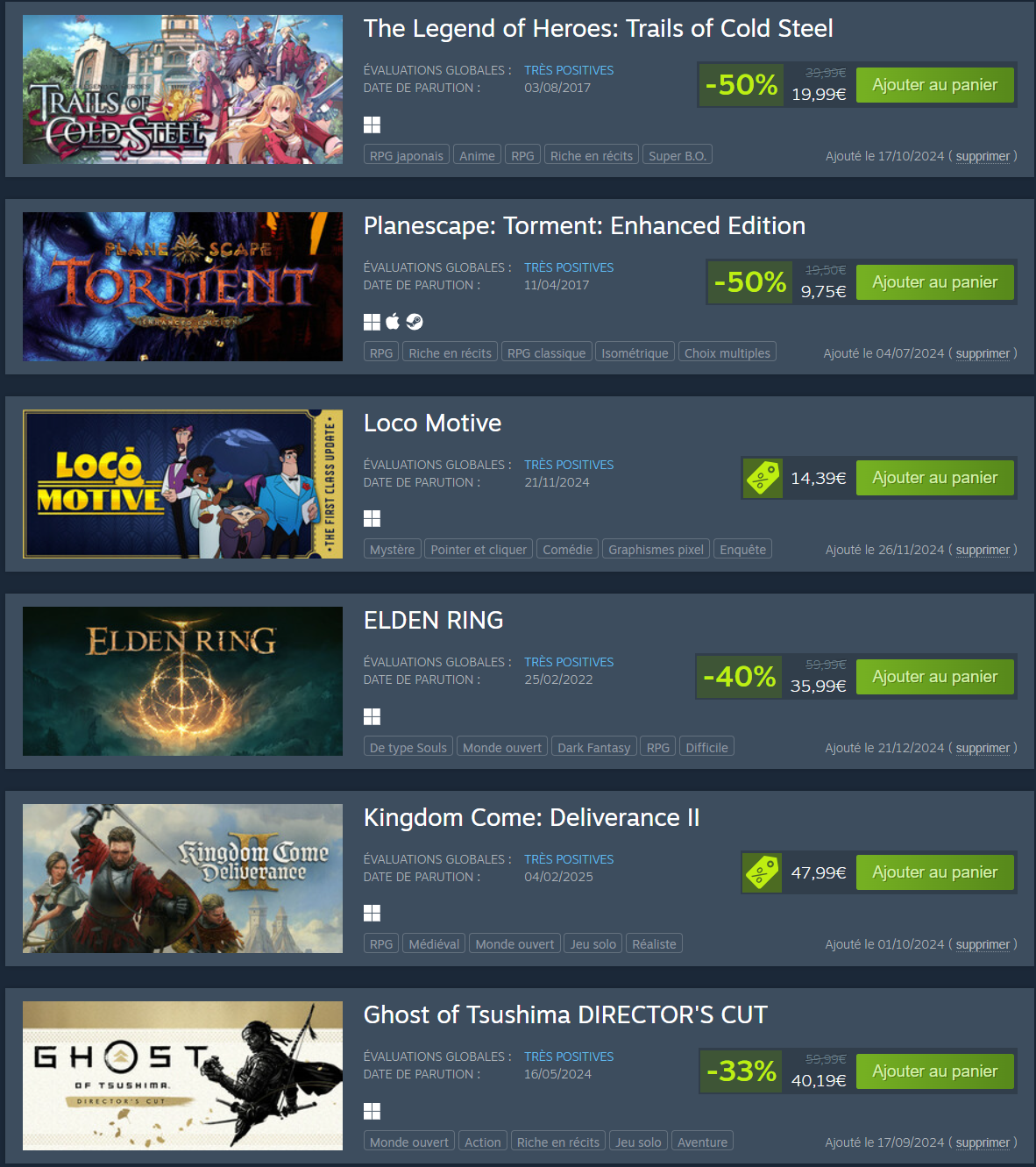Click the coupon tag icon for Kingdom Come: Deliverance II
The image size is (1036, 1167).
[x=763, y=872]
